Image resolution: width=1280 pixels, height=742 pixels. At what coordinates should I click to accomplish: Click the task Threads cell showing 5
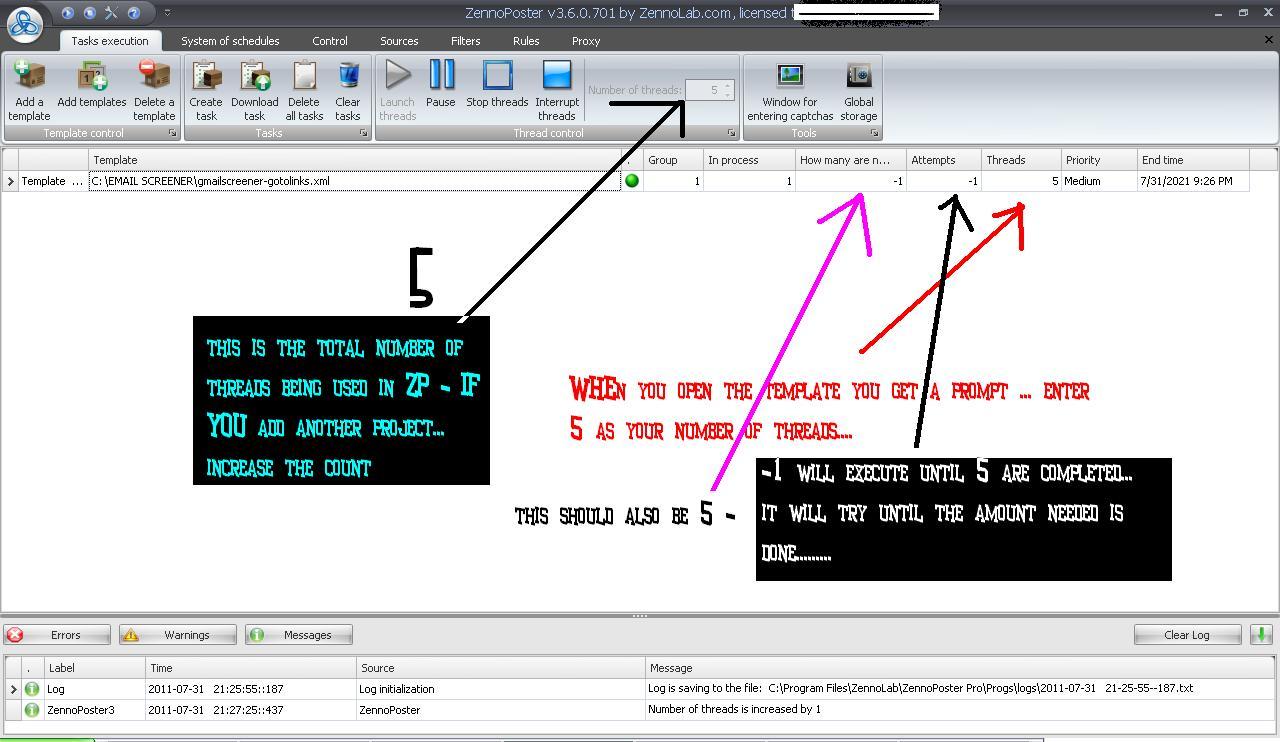pos(1021,181)
